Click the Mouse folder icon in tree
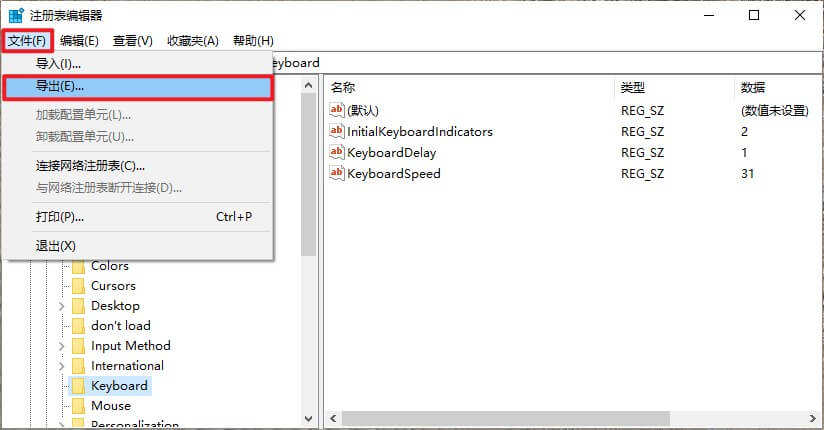This screenshot has width=824, height=430. pos(78,406)
